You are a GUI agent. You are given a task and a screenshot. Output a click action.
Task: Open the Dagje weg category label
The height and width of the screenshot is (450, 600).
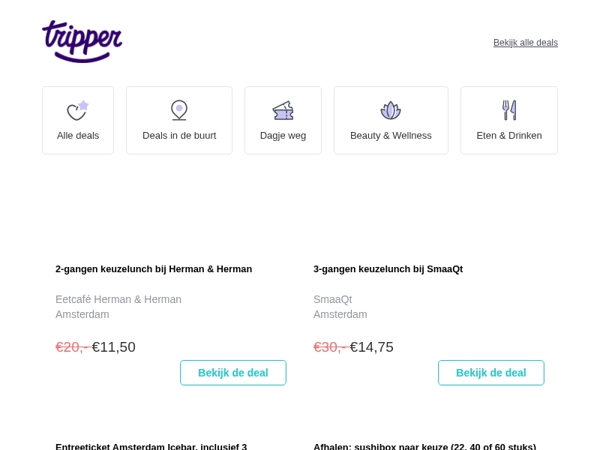coord(283,136)
